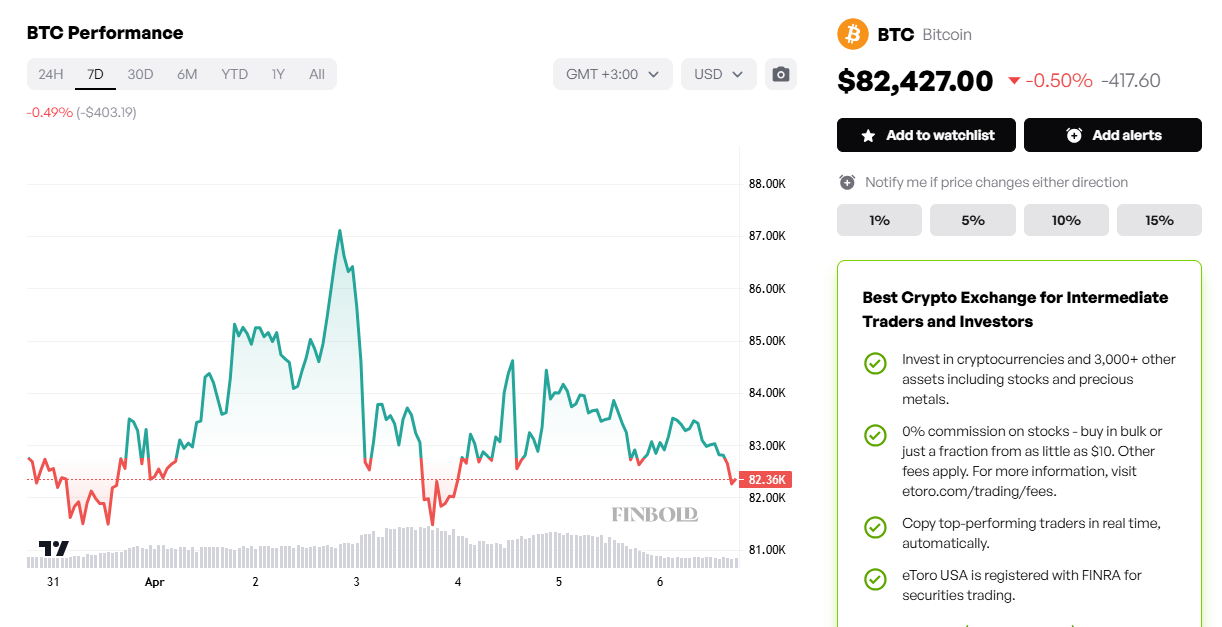The width and height of the screenshot is (1222, 627).
Task: Open the GMT +3:00 timezone dropdown
Action: (x=612, y=74)
